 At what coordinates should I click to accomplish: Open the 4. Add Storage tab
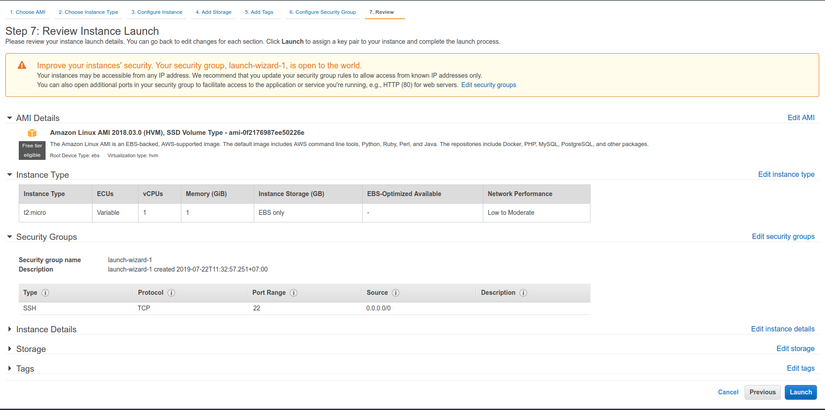(x=213, y=12)
